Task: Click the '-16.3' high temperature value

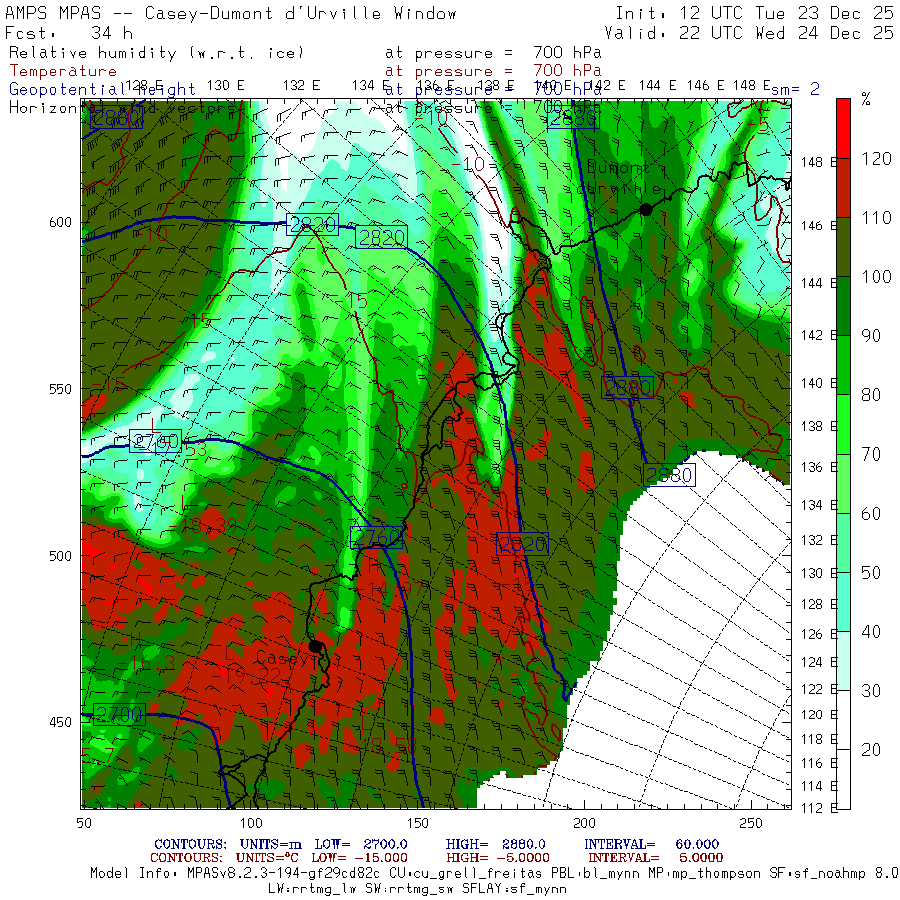Action: [x=146, y=664]
